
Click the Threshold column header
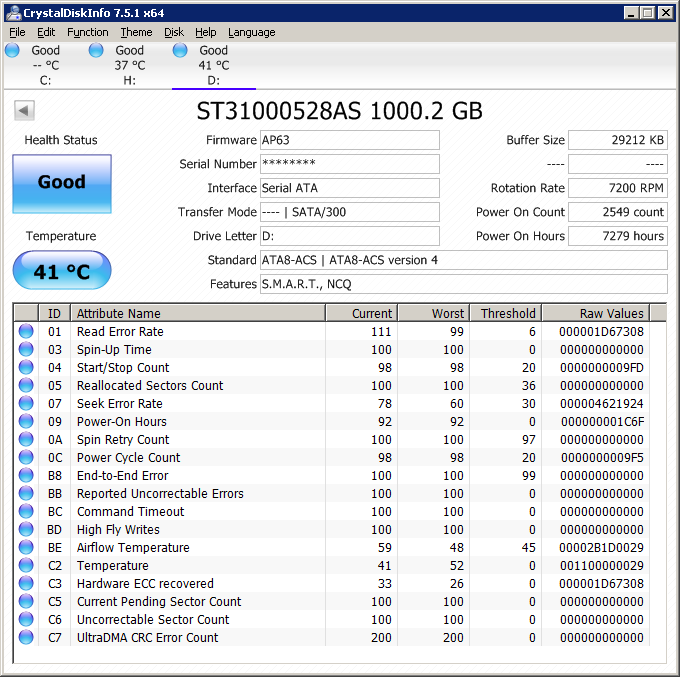pyautogui.click(x=506, y=313)
